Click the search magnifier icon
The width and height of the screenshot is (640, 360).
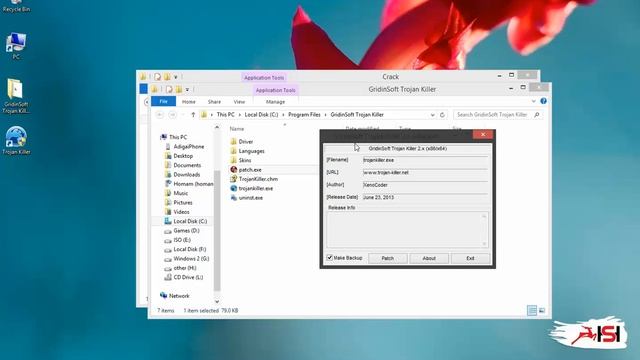(x=537, y=115)
